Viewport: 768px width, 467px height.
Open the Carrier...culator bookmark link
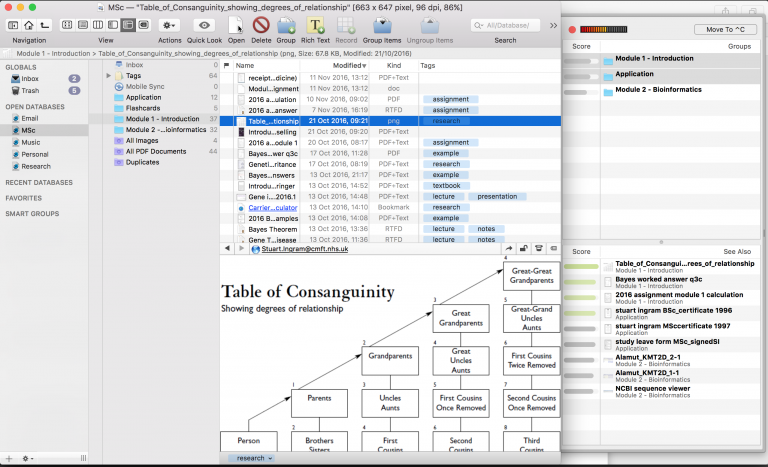coord(272,208)
